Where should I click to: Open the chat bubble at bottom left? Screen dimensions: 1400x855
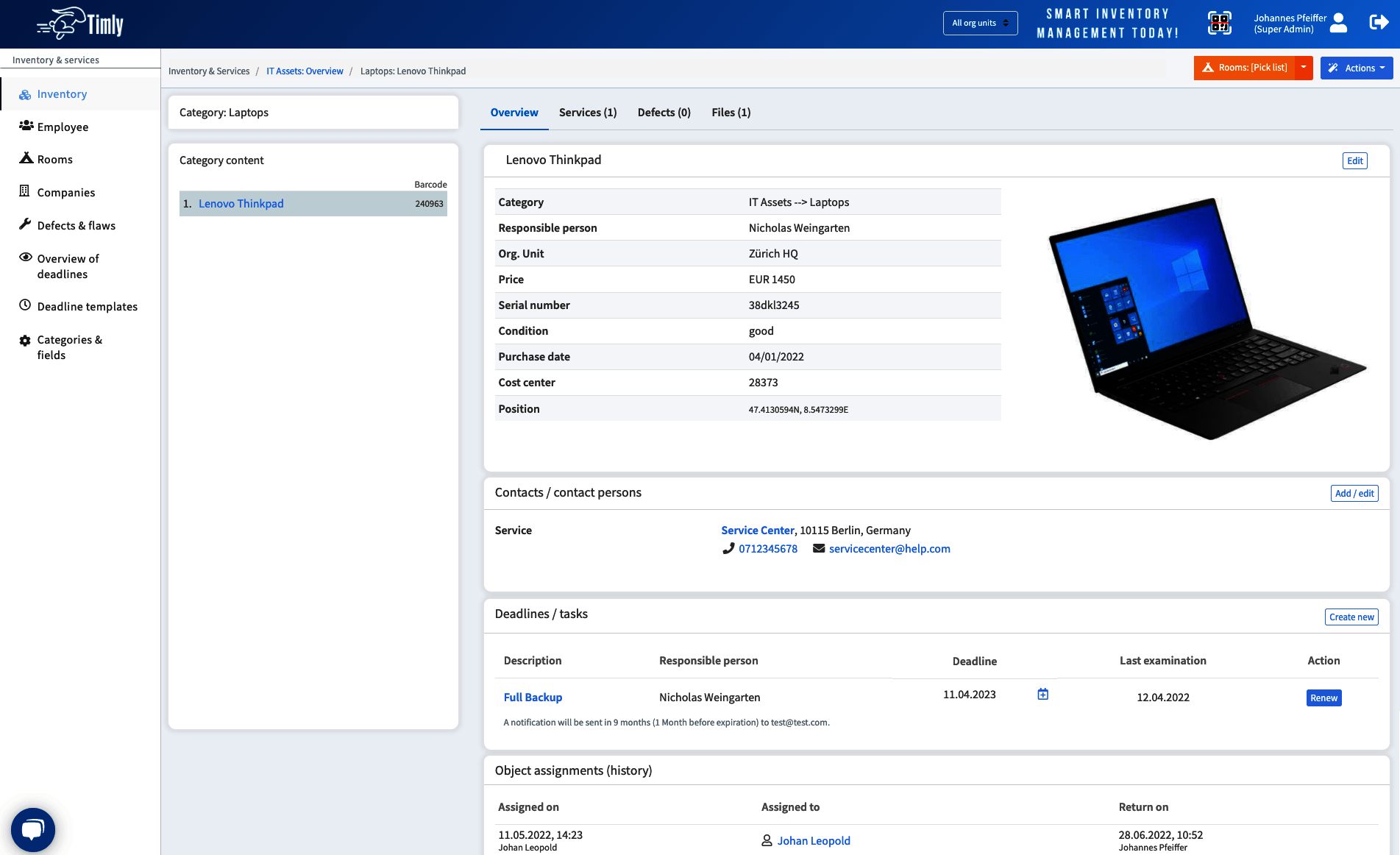coord(33,829)
